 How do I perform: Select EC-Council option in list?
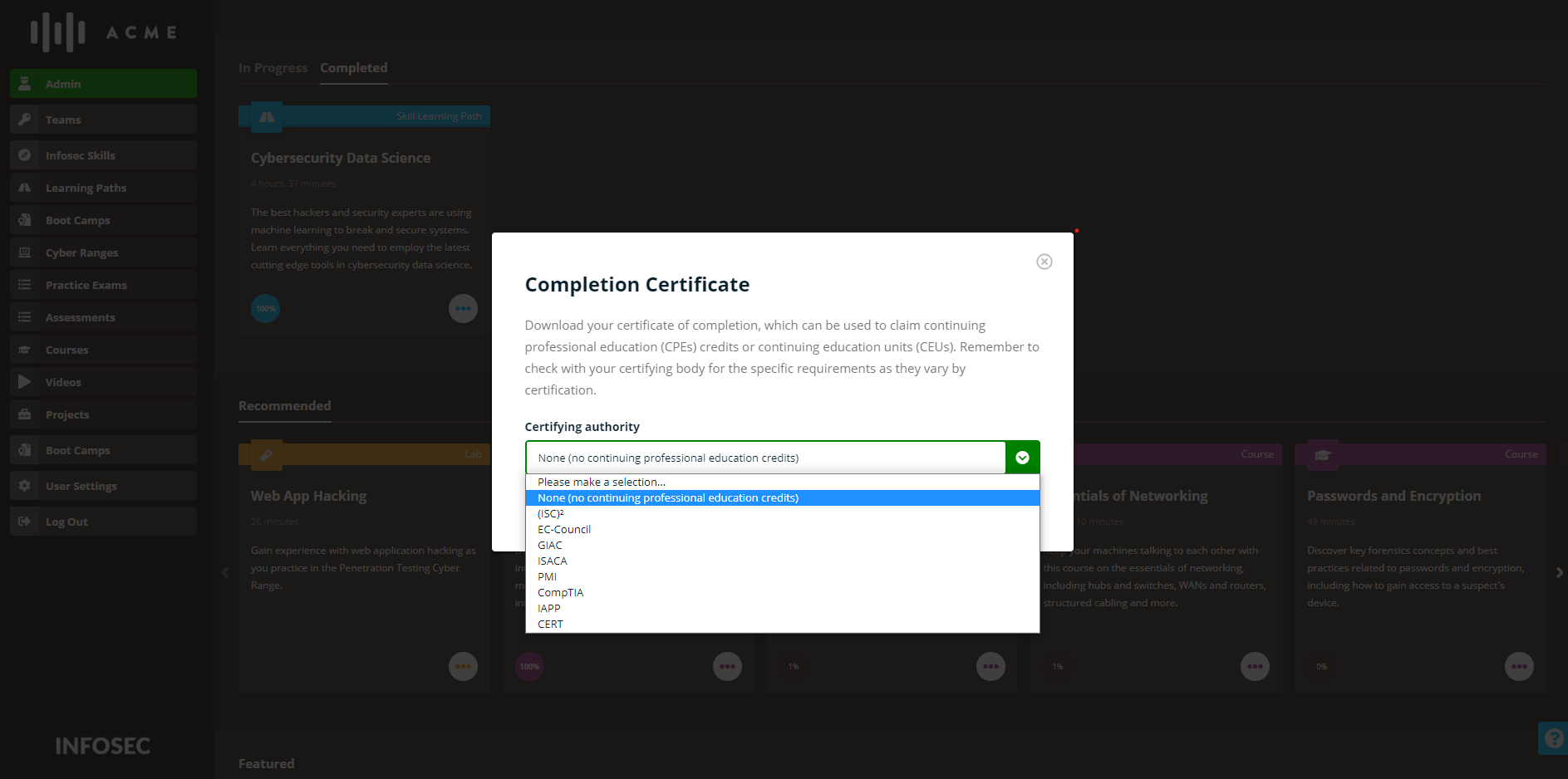coord(564,529)
